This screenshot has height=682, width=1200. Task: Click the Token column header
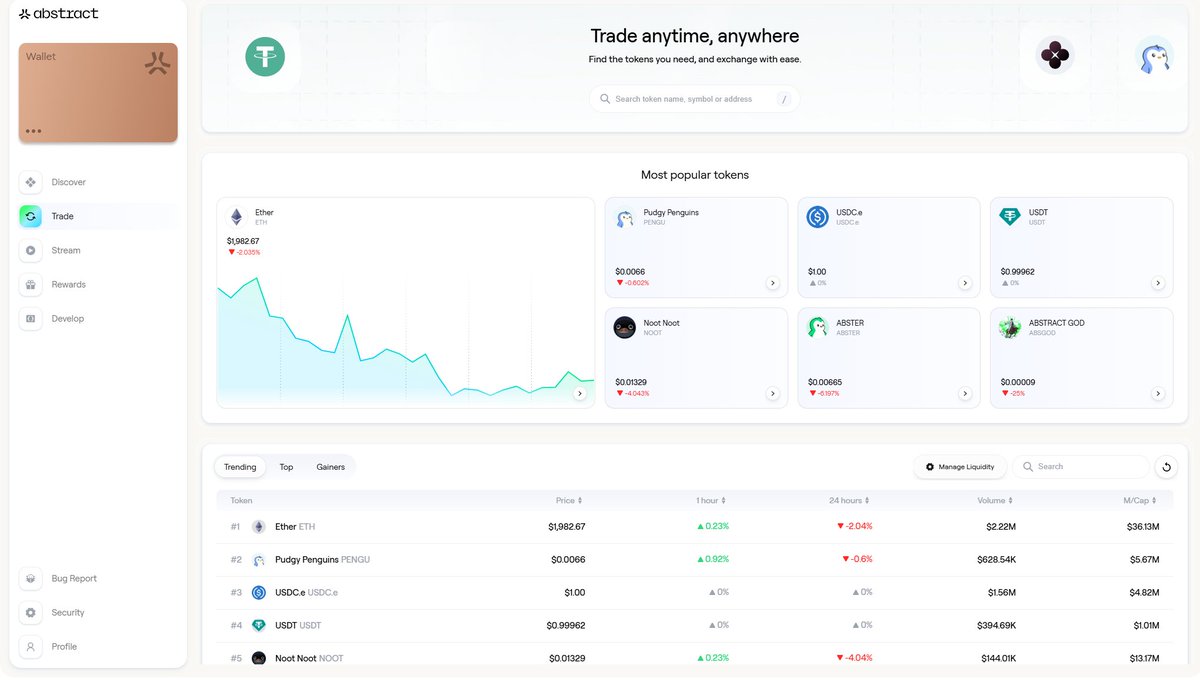(x=241, y=500)
